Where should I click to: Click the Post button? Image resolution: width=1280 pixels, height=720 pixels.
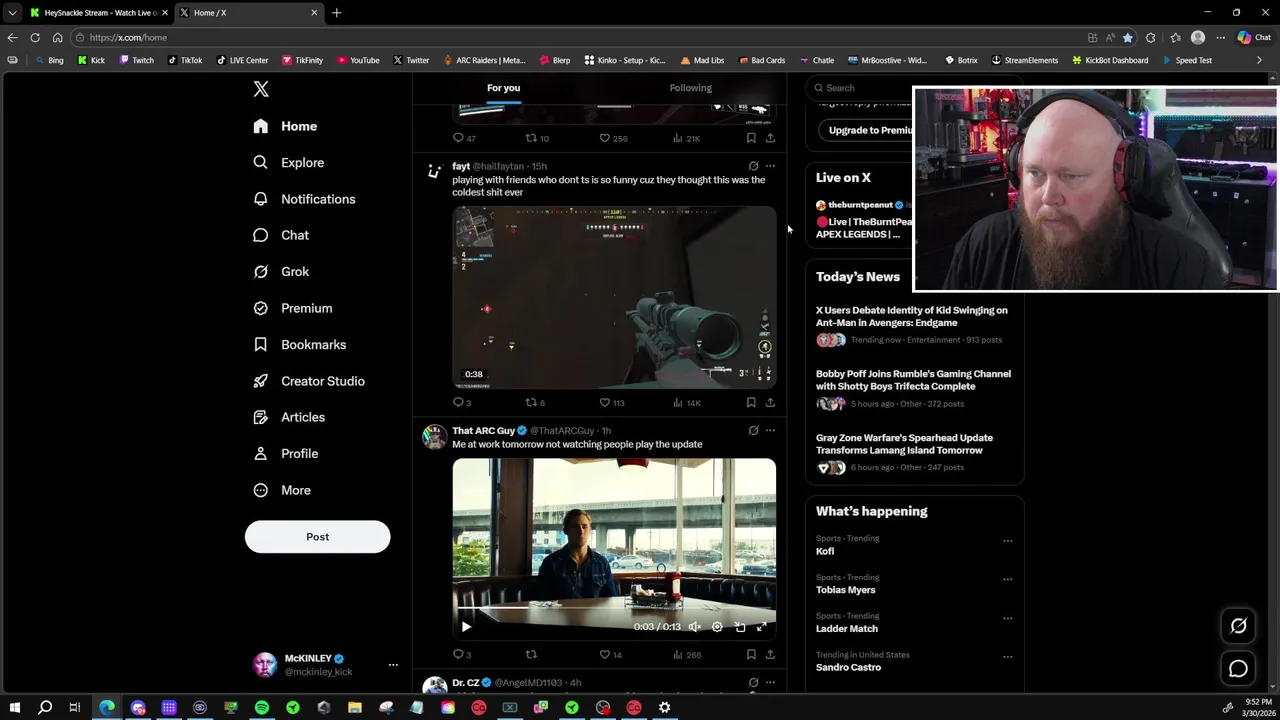(317, 537)
